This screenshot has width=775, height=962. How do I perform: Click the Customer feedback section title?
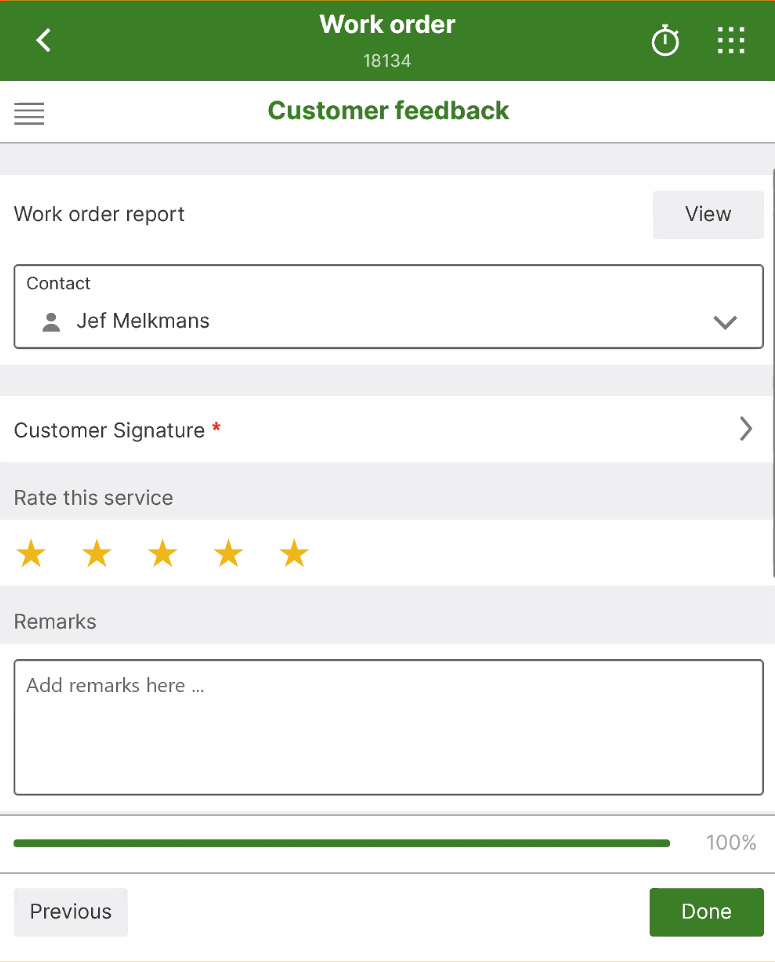pos(388,111)
